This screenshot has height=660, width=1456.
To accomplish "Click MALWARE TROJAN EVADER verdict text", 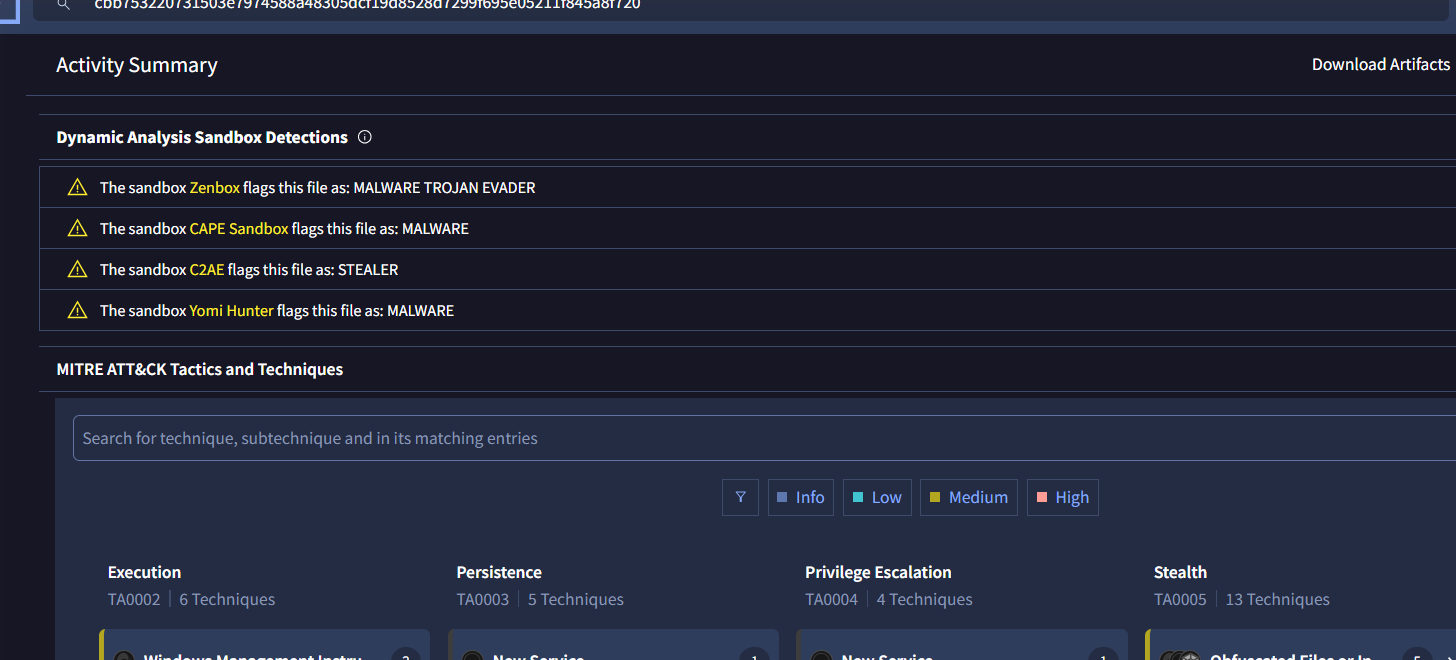I will [x=445, y=187].
